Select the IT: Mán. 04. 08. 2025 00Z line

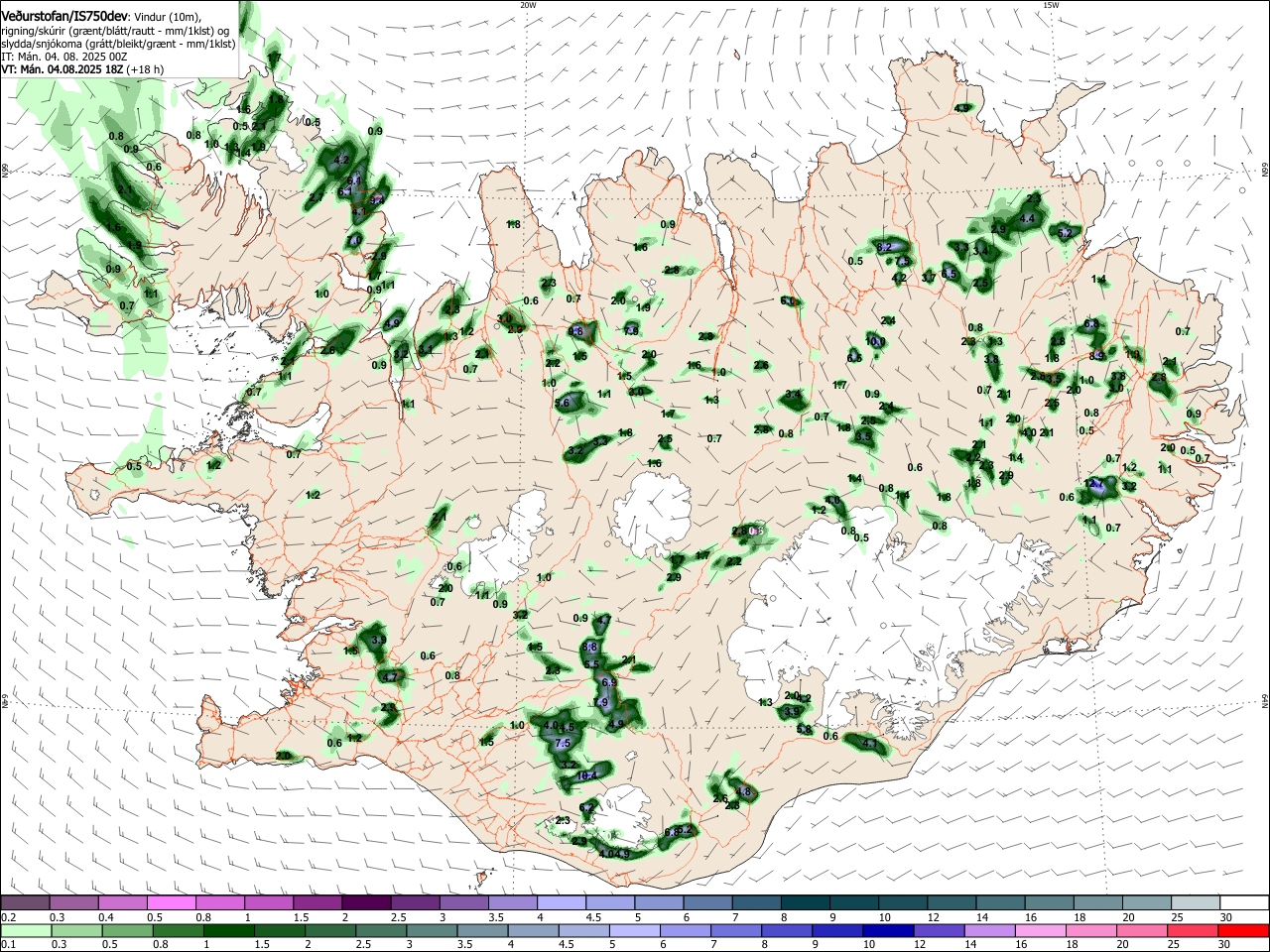tap(66, 57)
